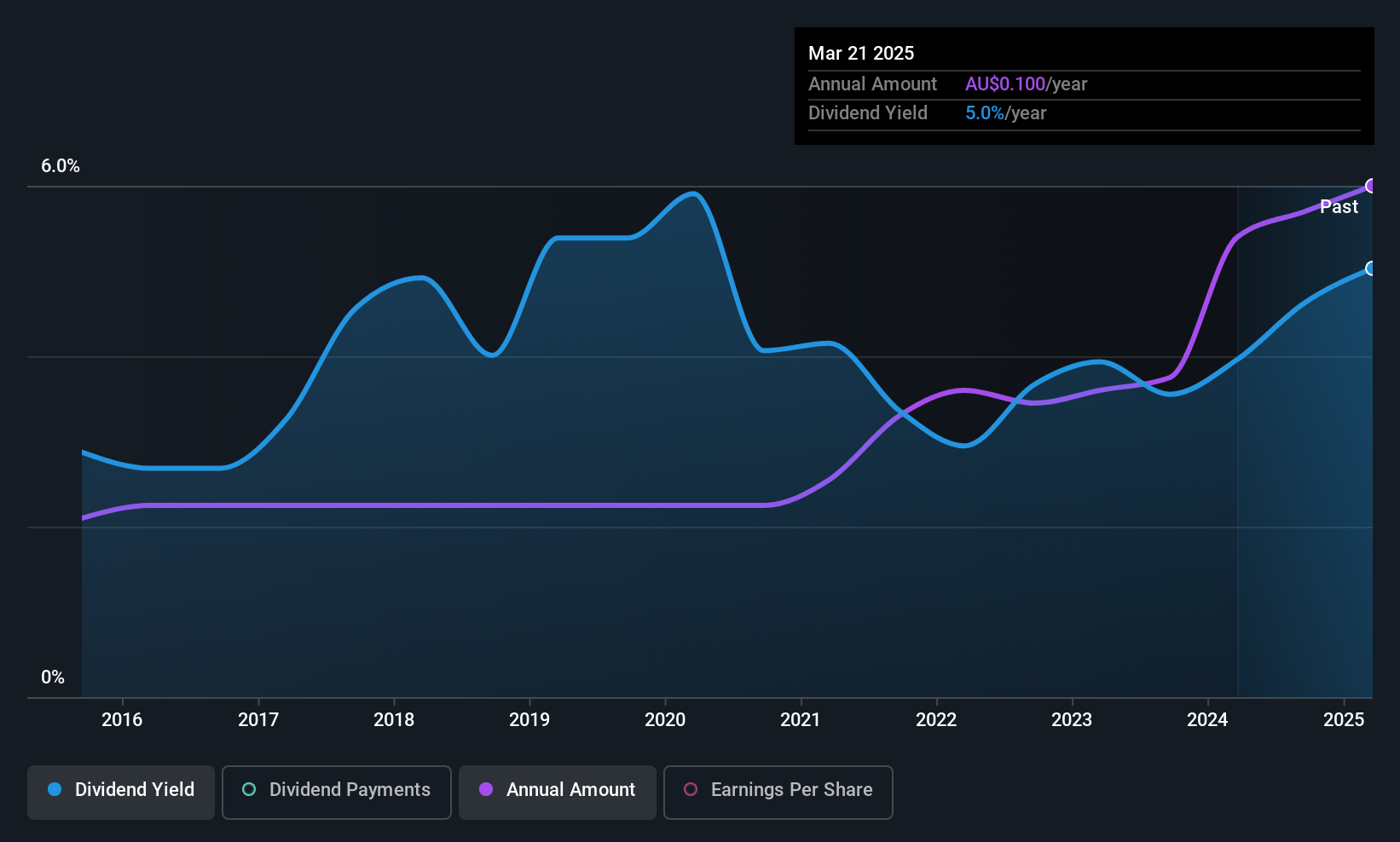Toggle the Annual Amount legend button

[558, 792]
